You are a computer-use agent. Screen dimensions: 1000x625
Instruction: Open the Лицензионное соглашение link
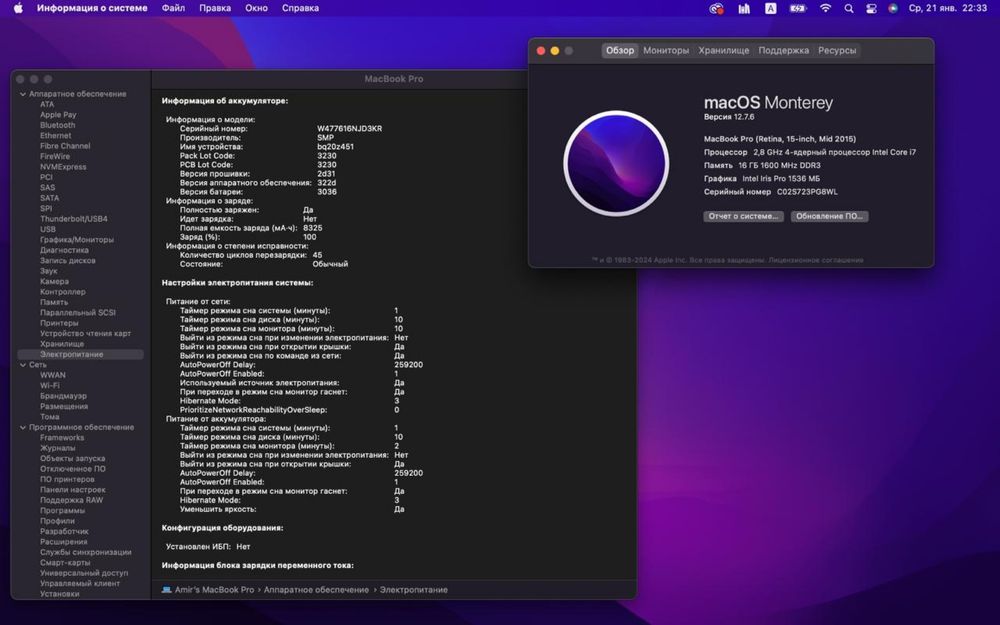(816, 260)
